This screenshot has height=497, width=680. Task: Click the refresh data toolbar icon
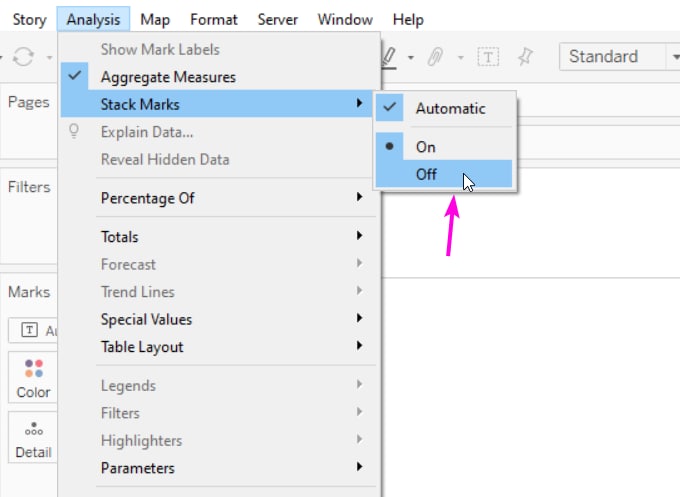pyautogui.click(x=23, y=57)
